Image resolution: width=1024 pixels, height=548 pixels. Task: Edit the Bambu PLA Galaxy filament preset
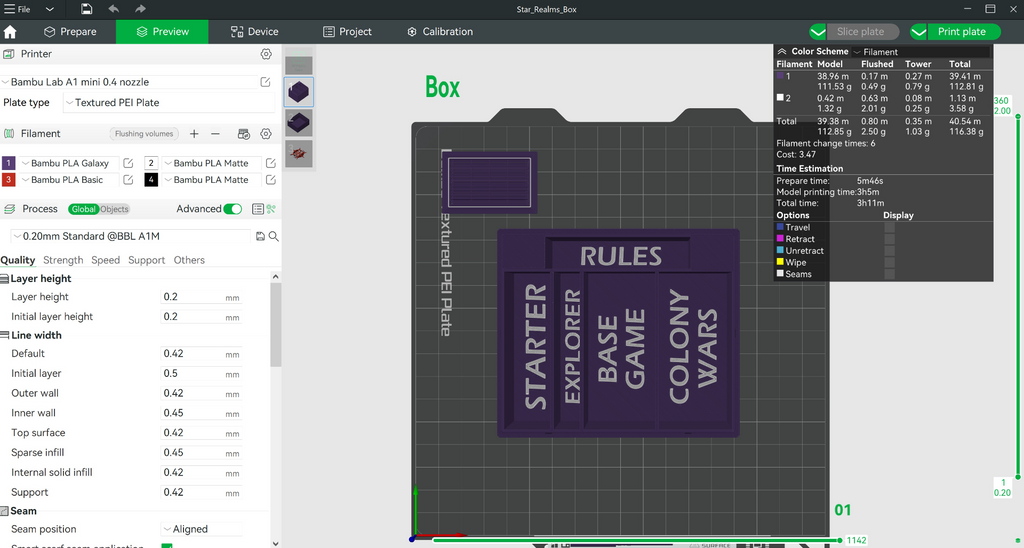click(129, 163)
